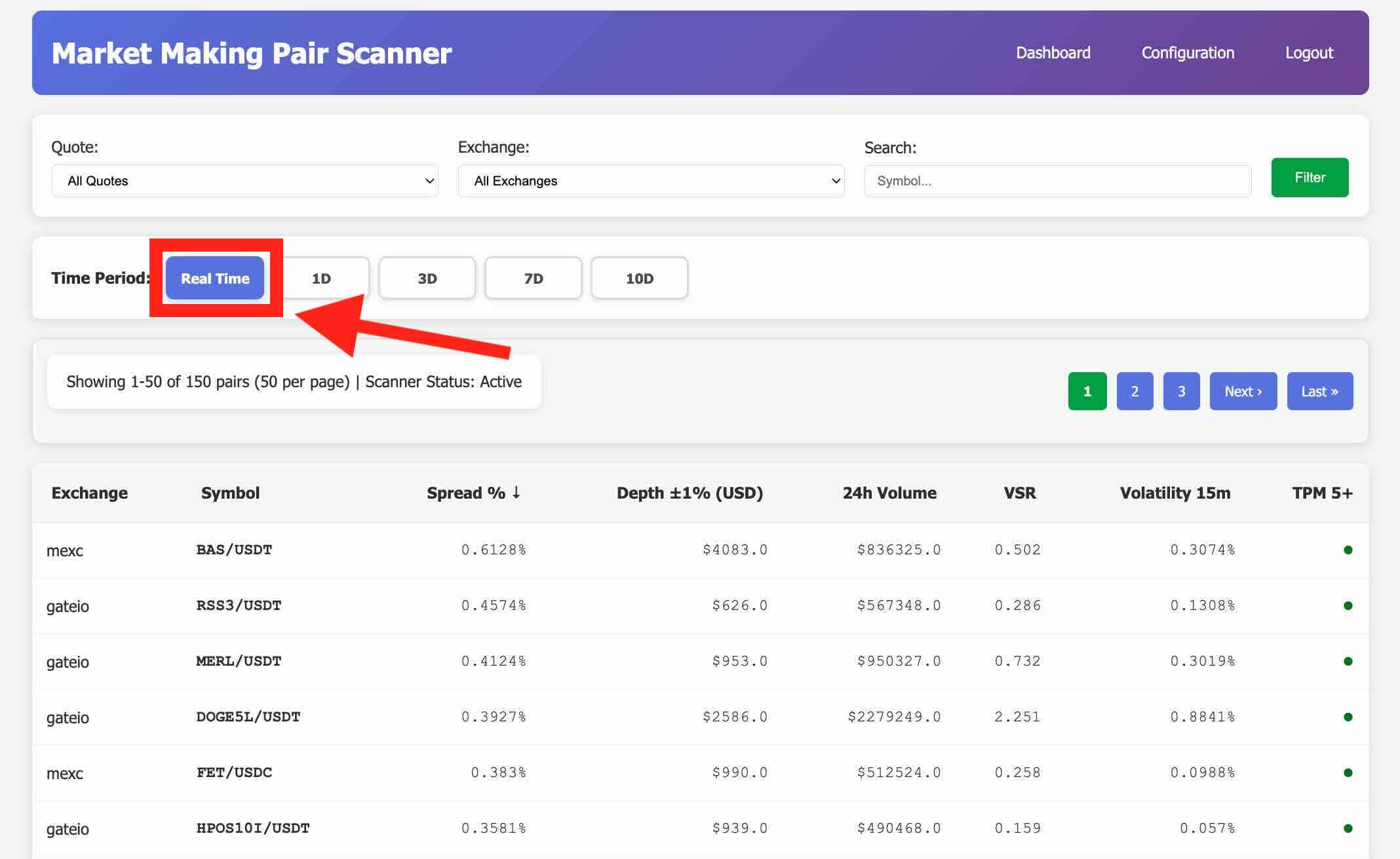Go to page 1

(x=1087, y=391)
